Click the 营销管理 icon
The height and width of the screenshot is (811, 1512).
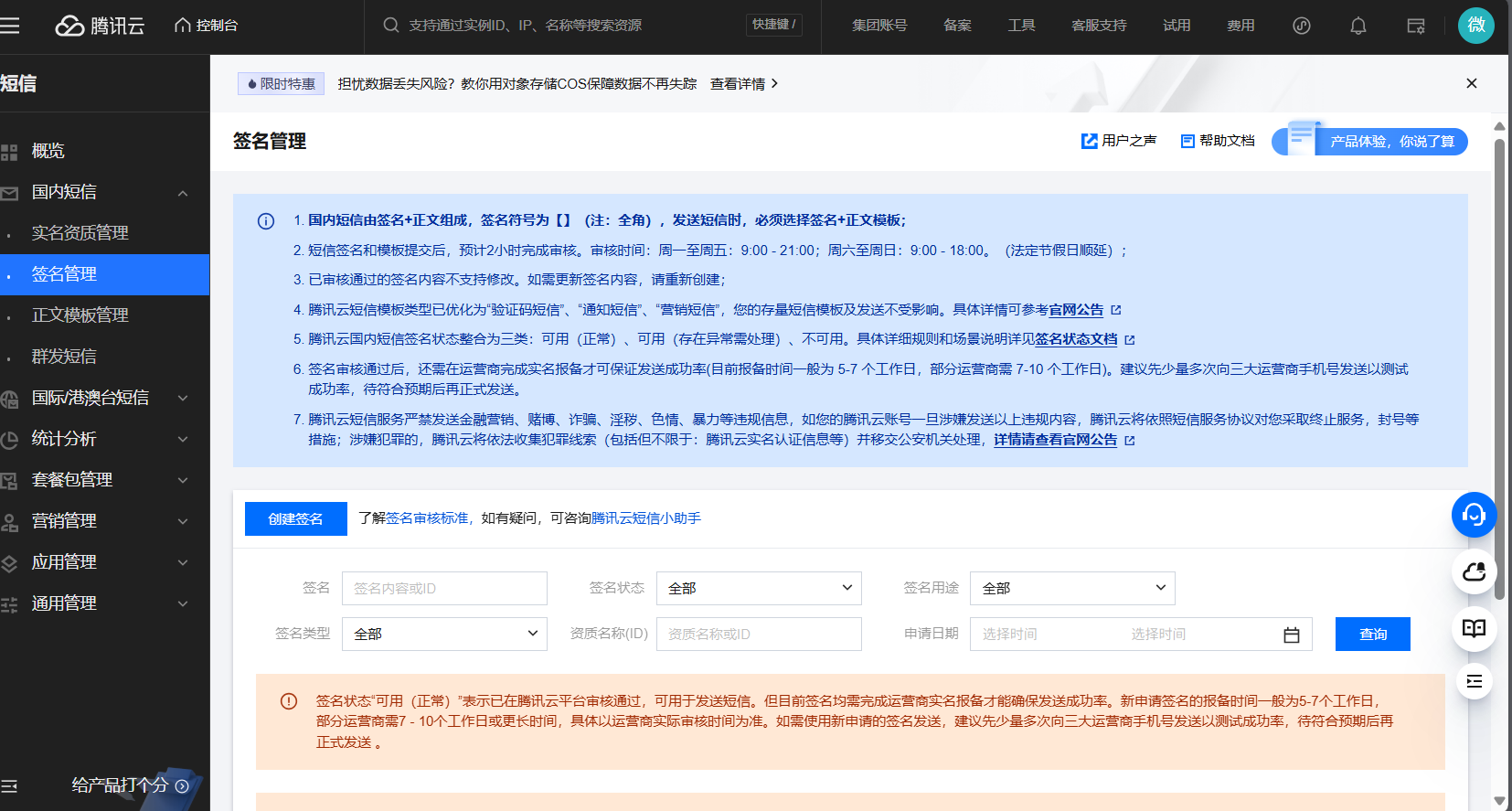pyautogui.click(x=9, y=522)
